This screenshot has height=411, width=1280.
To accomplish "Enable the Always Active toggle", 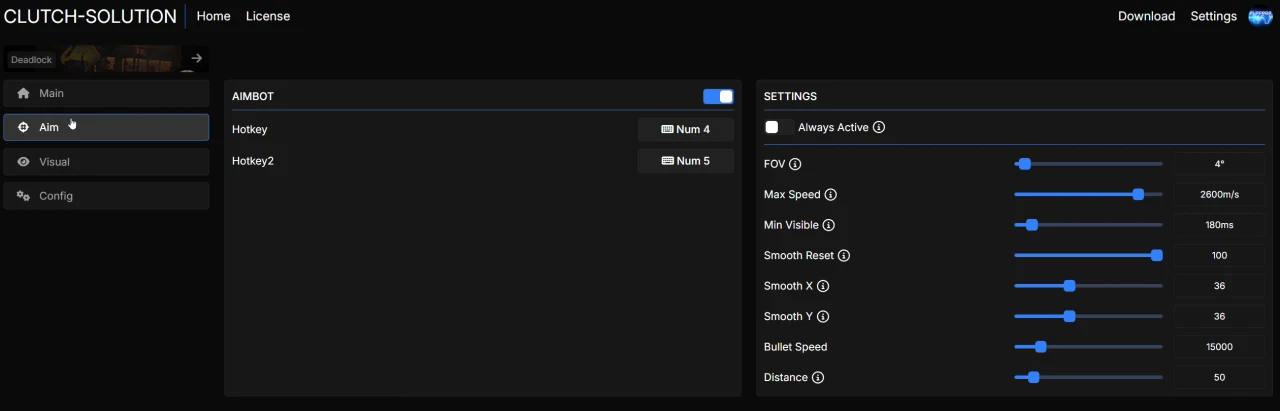I will click(779, 127).
